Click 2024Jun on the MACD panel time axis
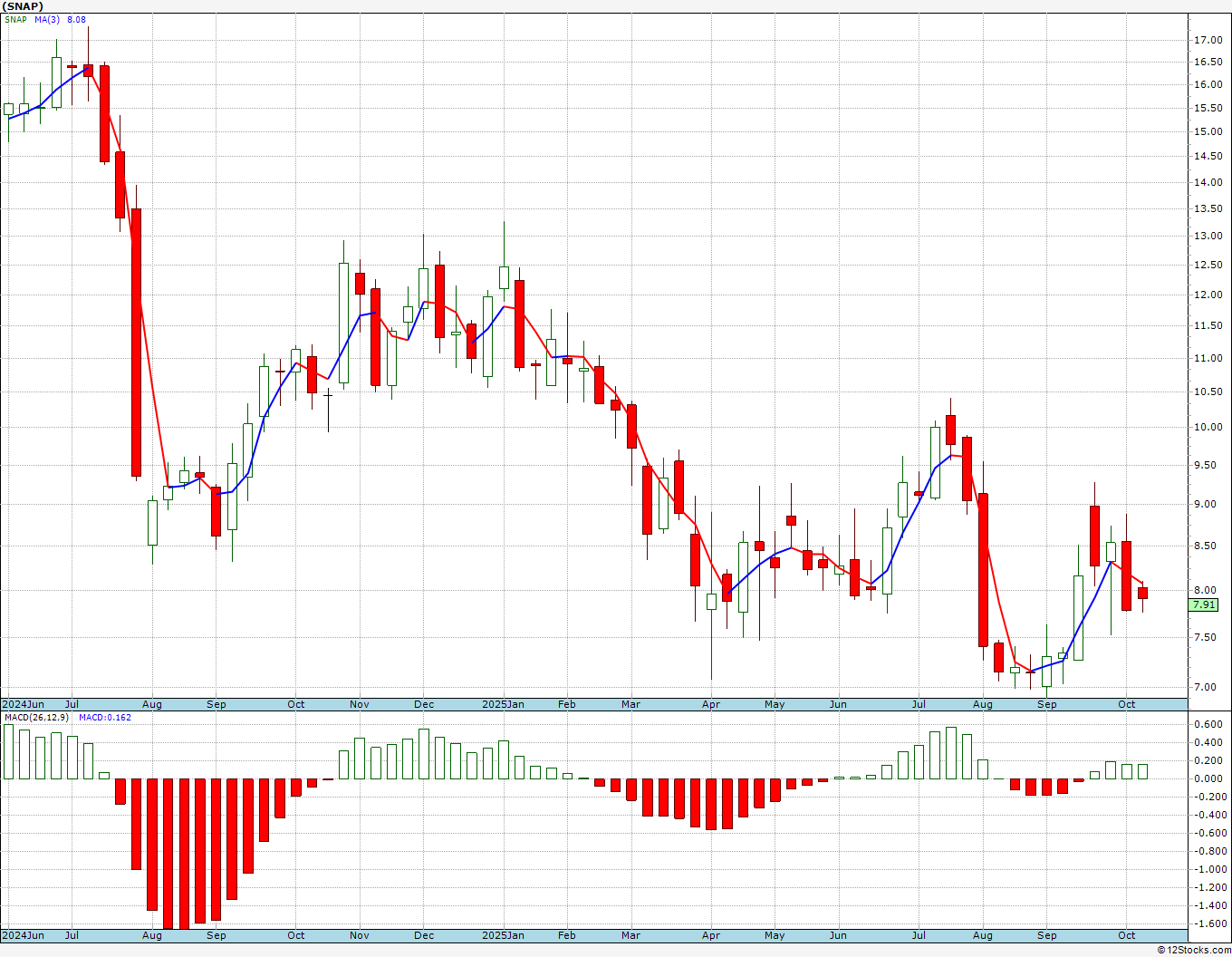Image resolution: width=1232 pixels, height=957 pixels. click(x=24, y=935)
